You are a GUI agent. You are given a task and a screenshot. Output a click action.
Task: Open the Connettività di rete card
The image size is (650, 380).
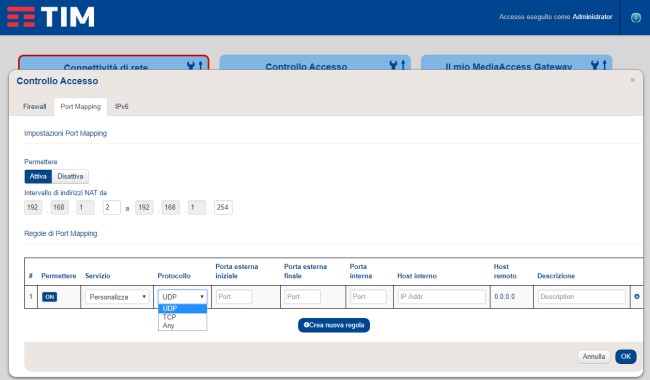(114, 63)
